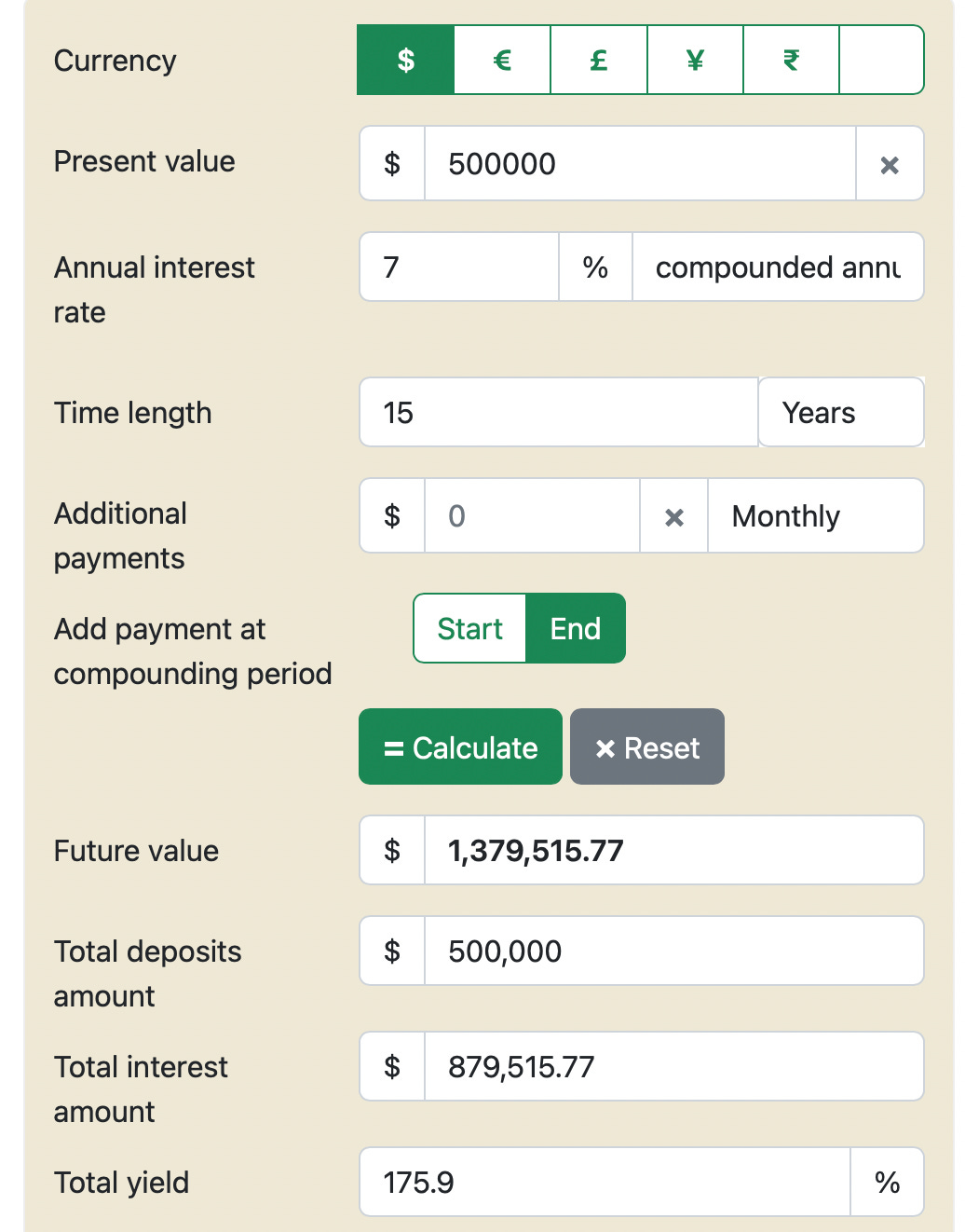The height and width of the screenshot is (1232, 965).
Task: Click the Currency label
Action: point(115,62)
